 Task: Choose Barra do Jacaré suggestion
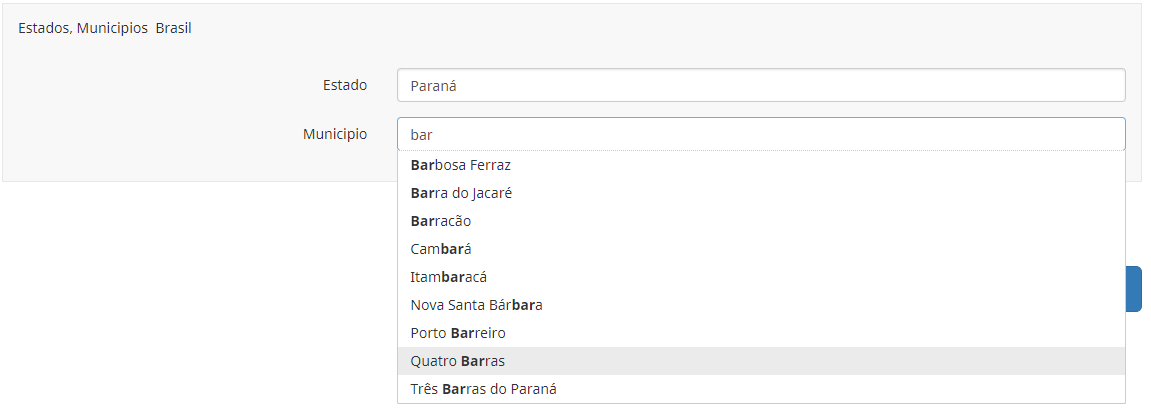pos(461,193)
